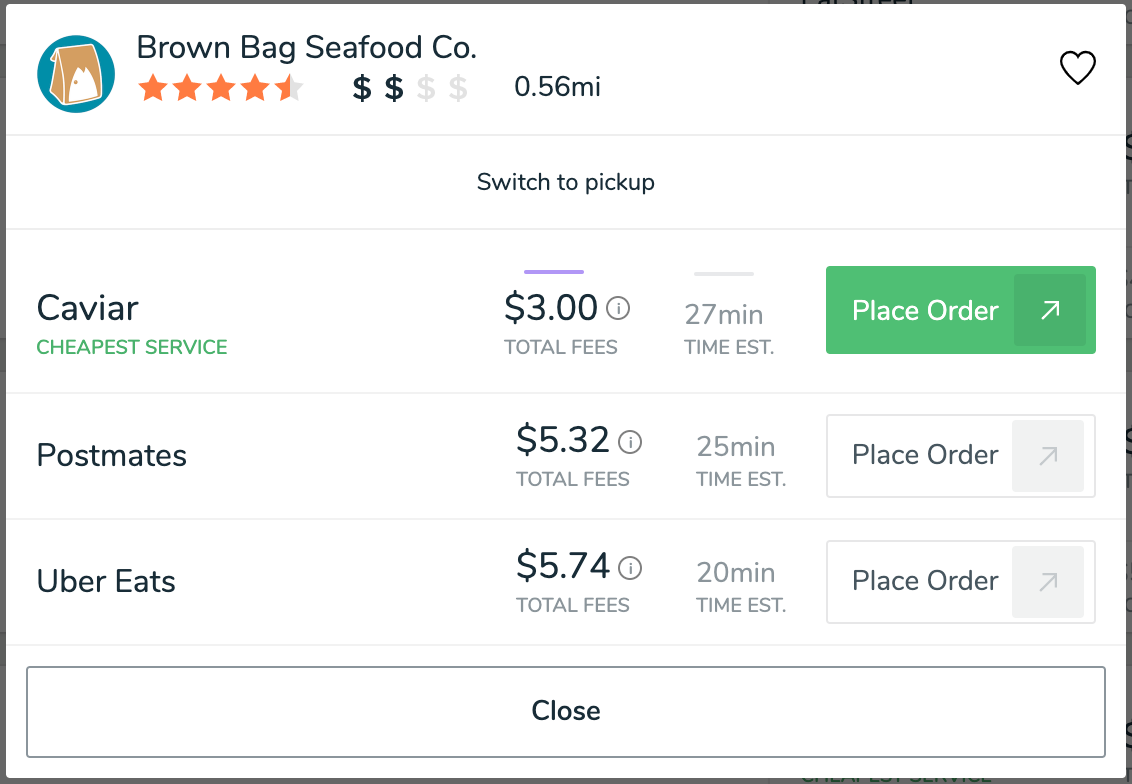1132x784 pixels.
Task: Place order via Postmates
Action: [x=960, y=456]
